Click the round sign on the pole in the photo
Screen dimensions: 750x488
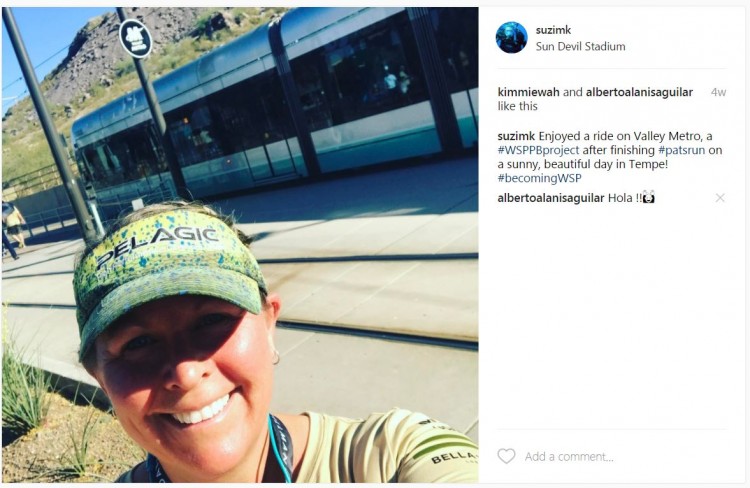point(135,38)
